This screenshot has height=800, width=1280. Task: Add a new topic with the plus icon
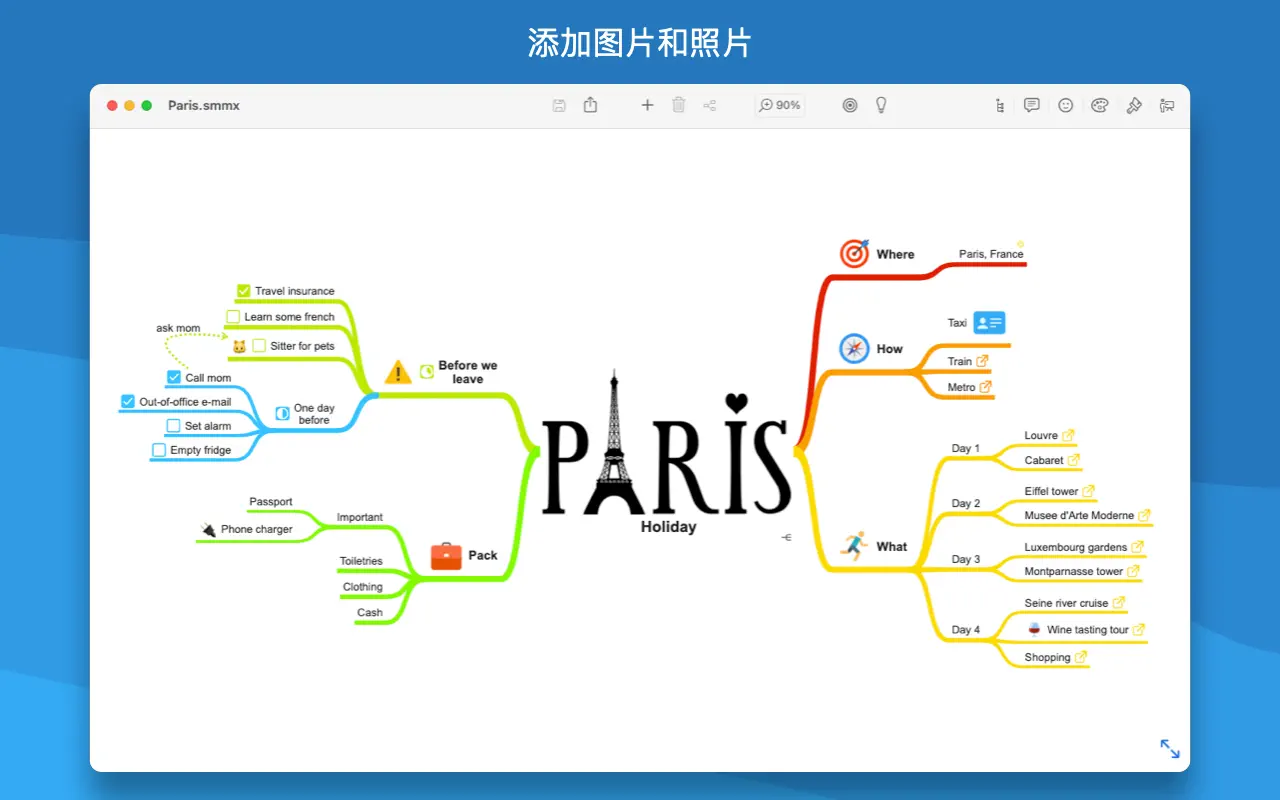click(x=647, y=105)
